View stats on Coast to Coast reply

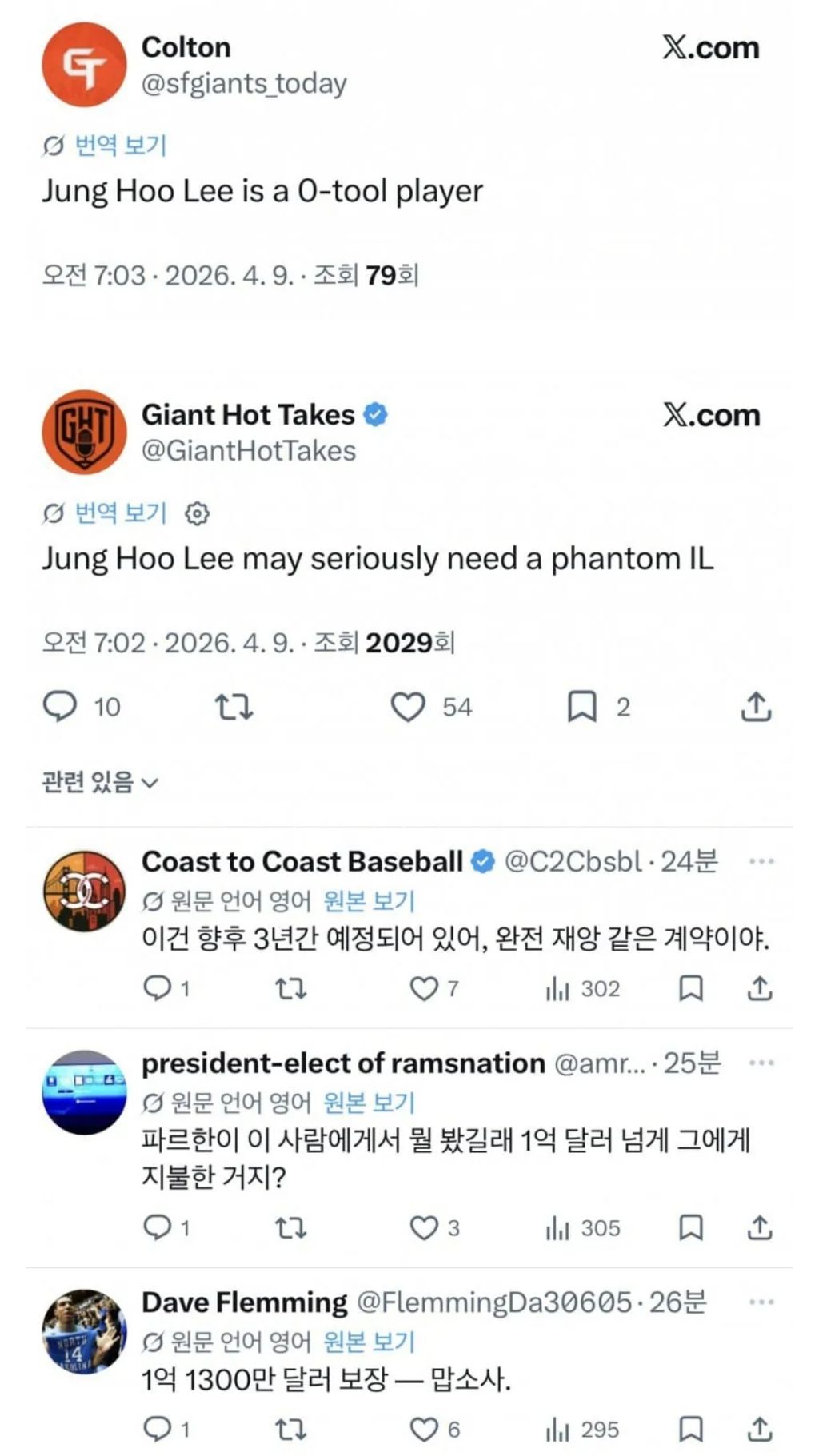(x=582, y=989)
